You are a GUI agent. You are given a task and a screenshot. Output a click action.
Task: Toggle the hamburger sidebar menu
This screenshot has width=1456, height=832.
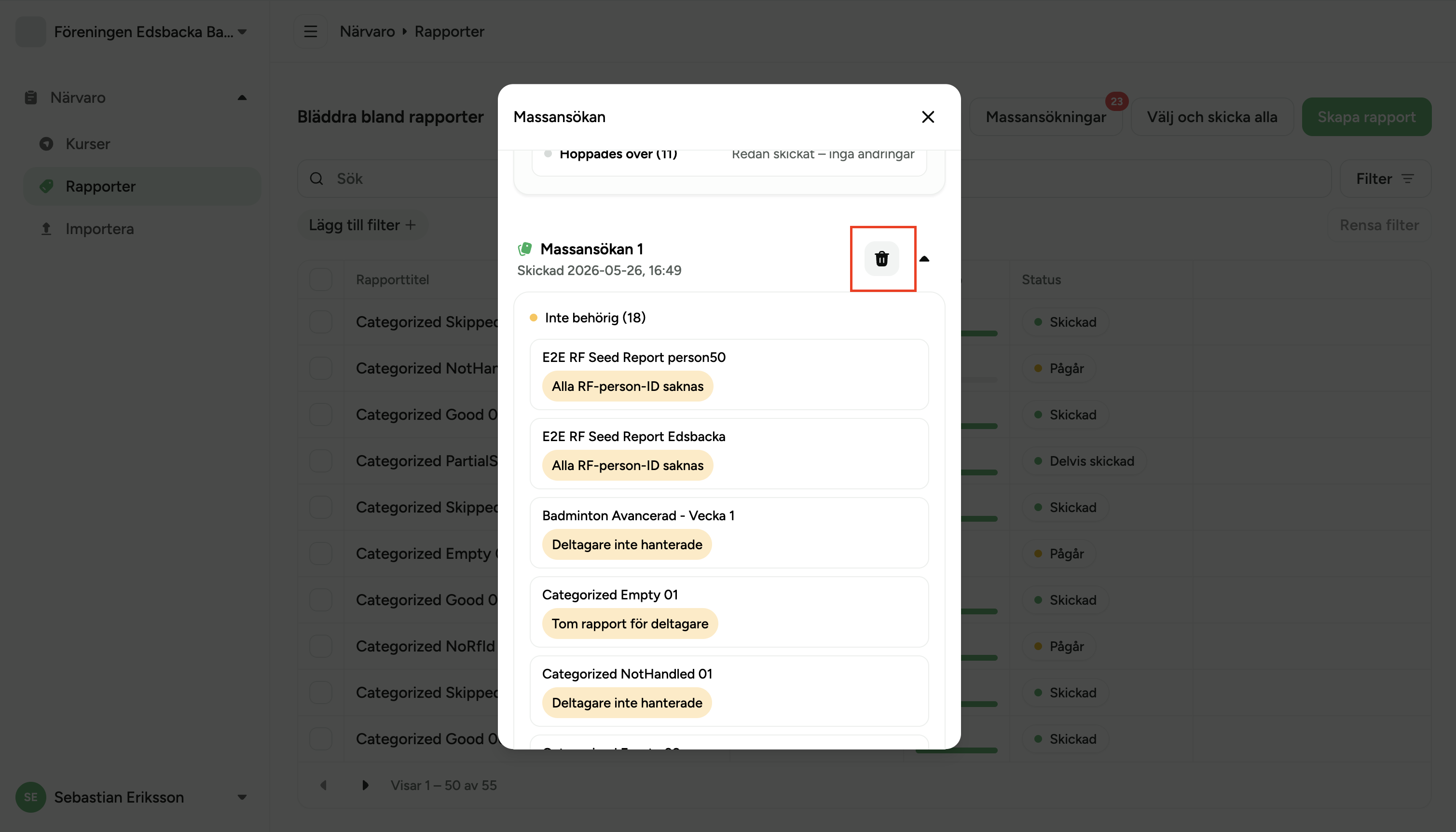click(x=310, y=31)
